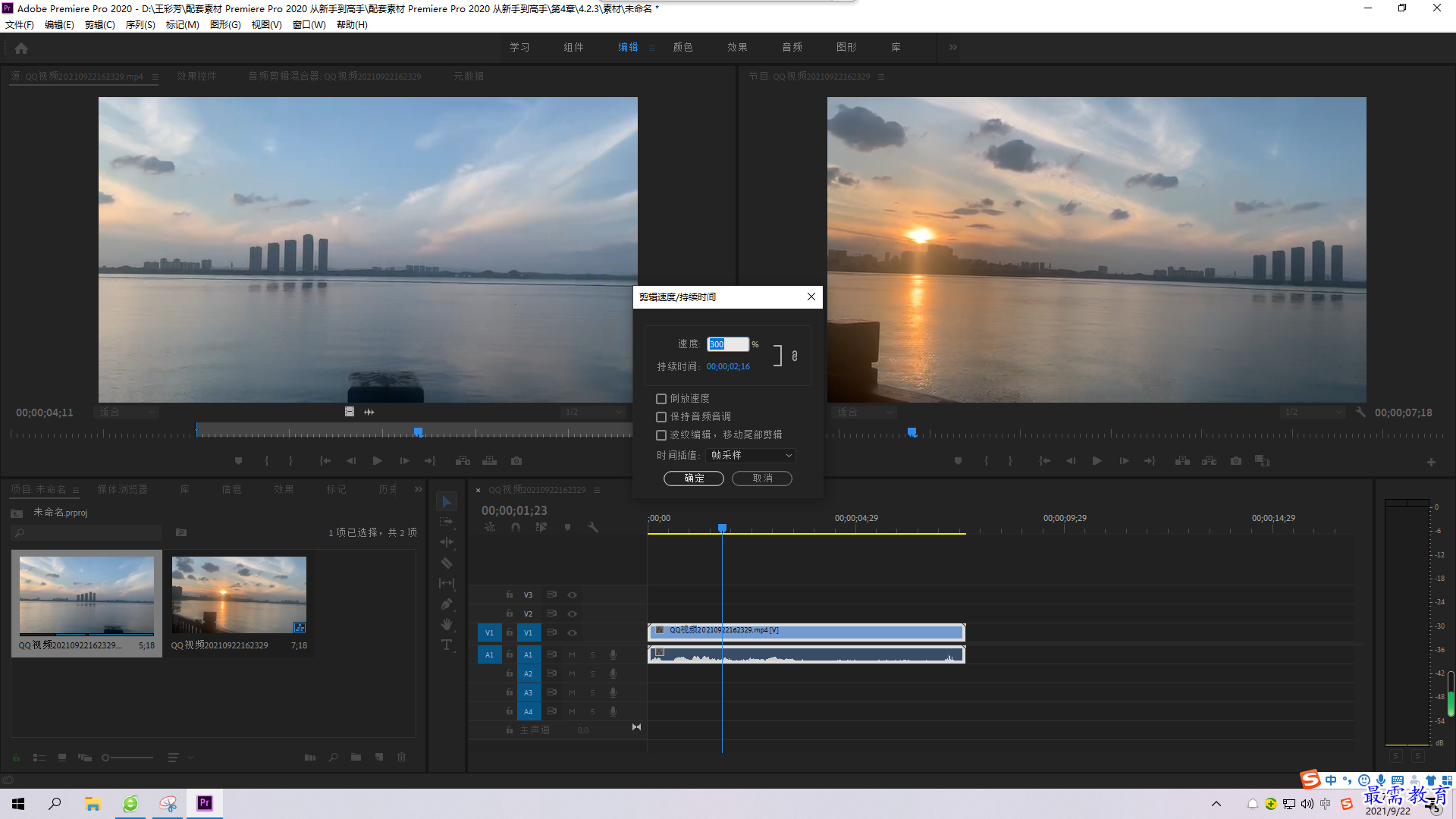Viewport: 1456px width, 819px height.
Task: Click overwrite button in source monitor
Action: pyautogui.click(x=489, y=461)
